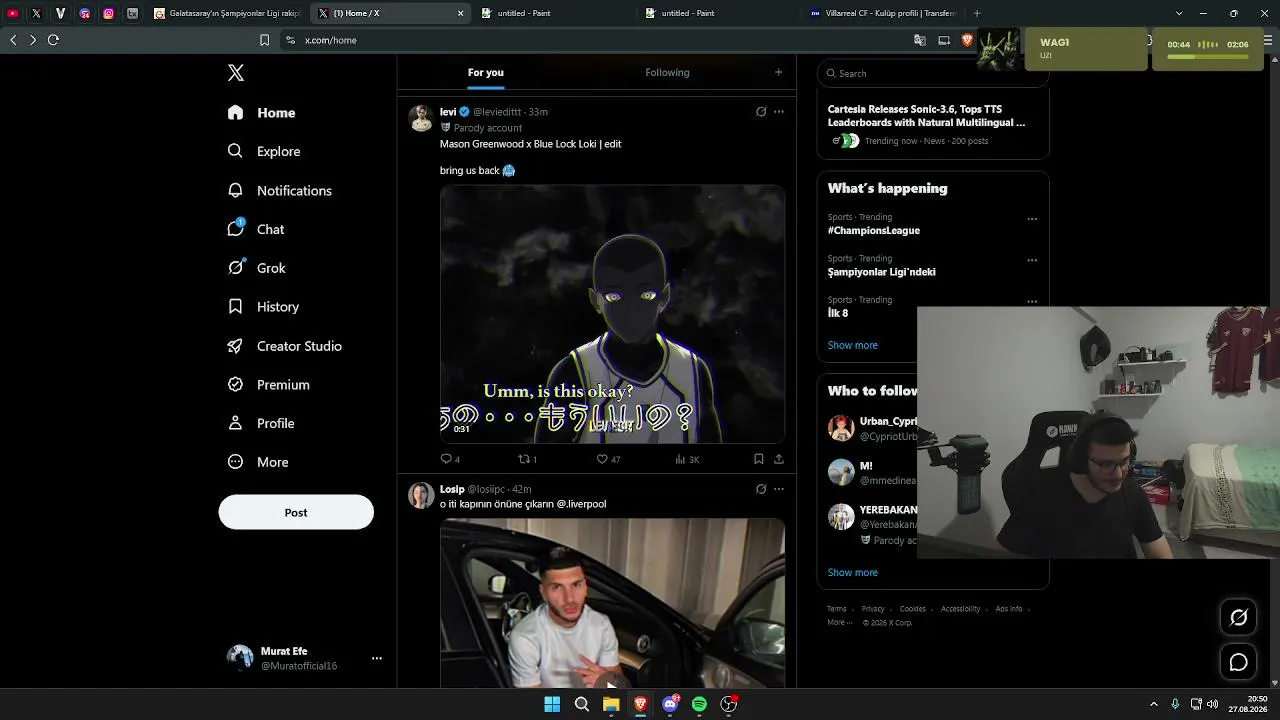Click the white Post button
The height and width of the screenshot is (720, 1280).
point(296,512)
